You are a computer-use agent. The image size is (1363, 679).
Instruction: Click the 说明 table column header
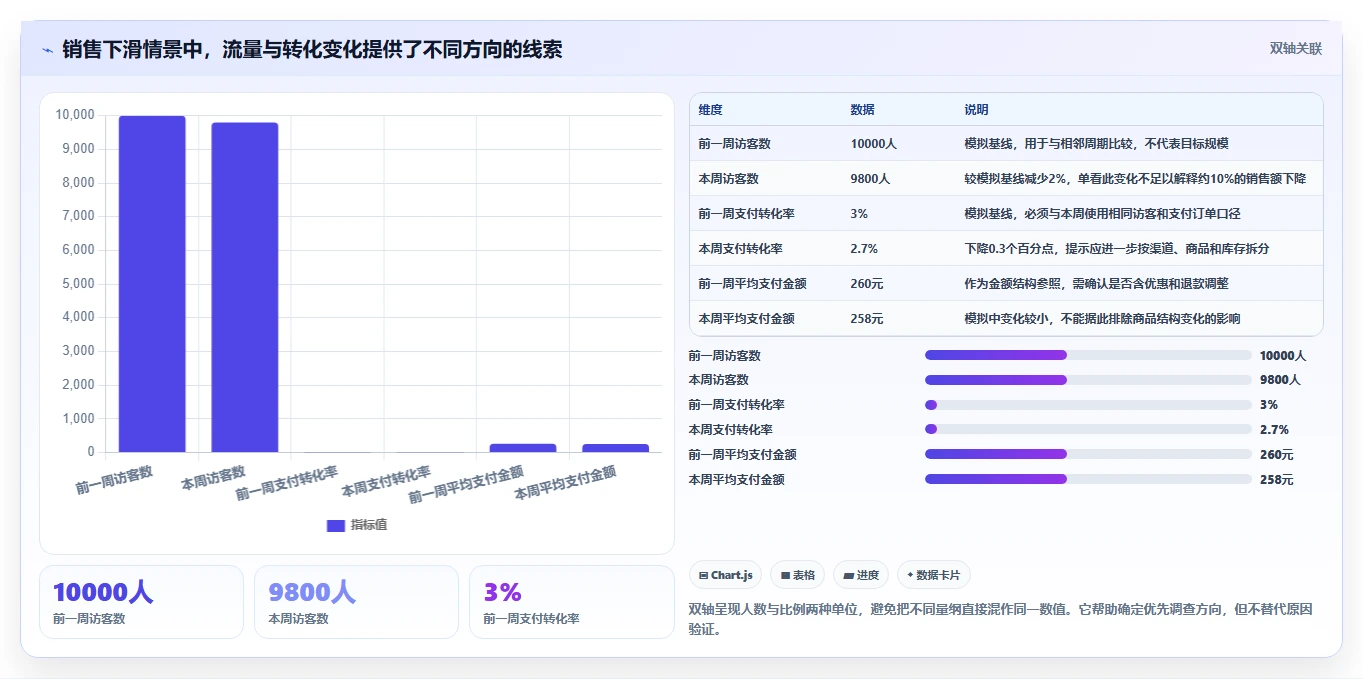click(x=976, y=109)
